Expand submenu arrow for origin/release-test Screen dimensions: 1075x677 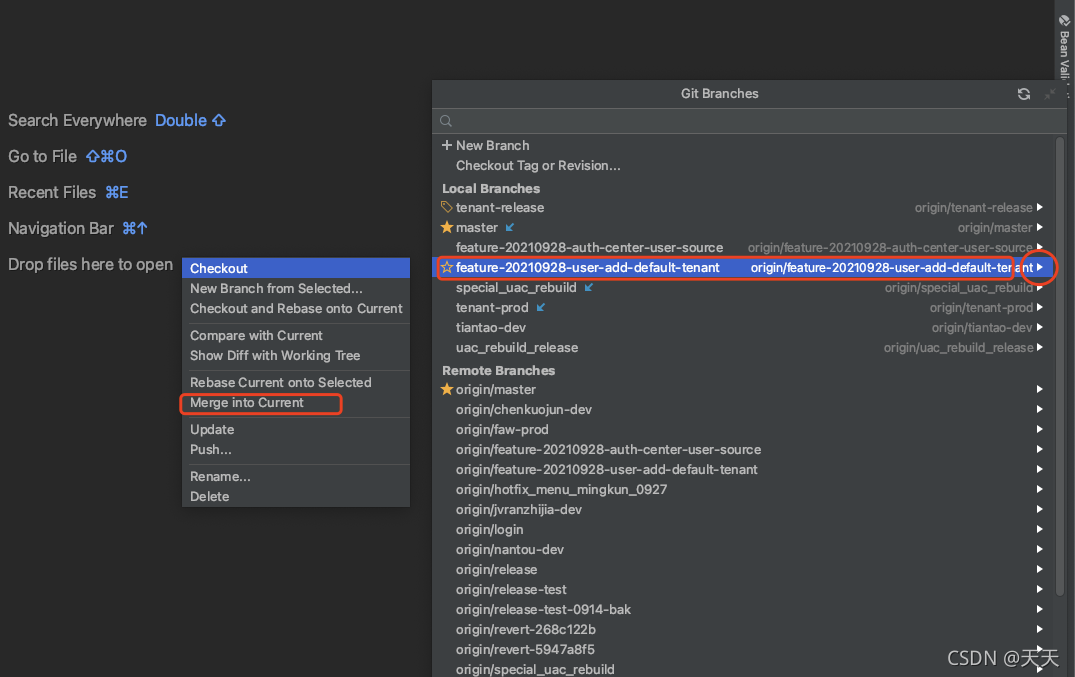coord(1040,589)
